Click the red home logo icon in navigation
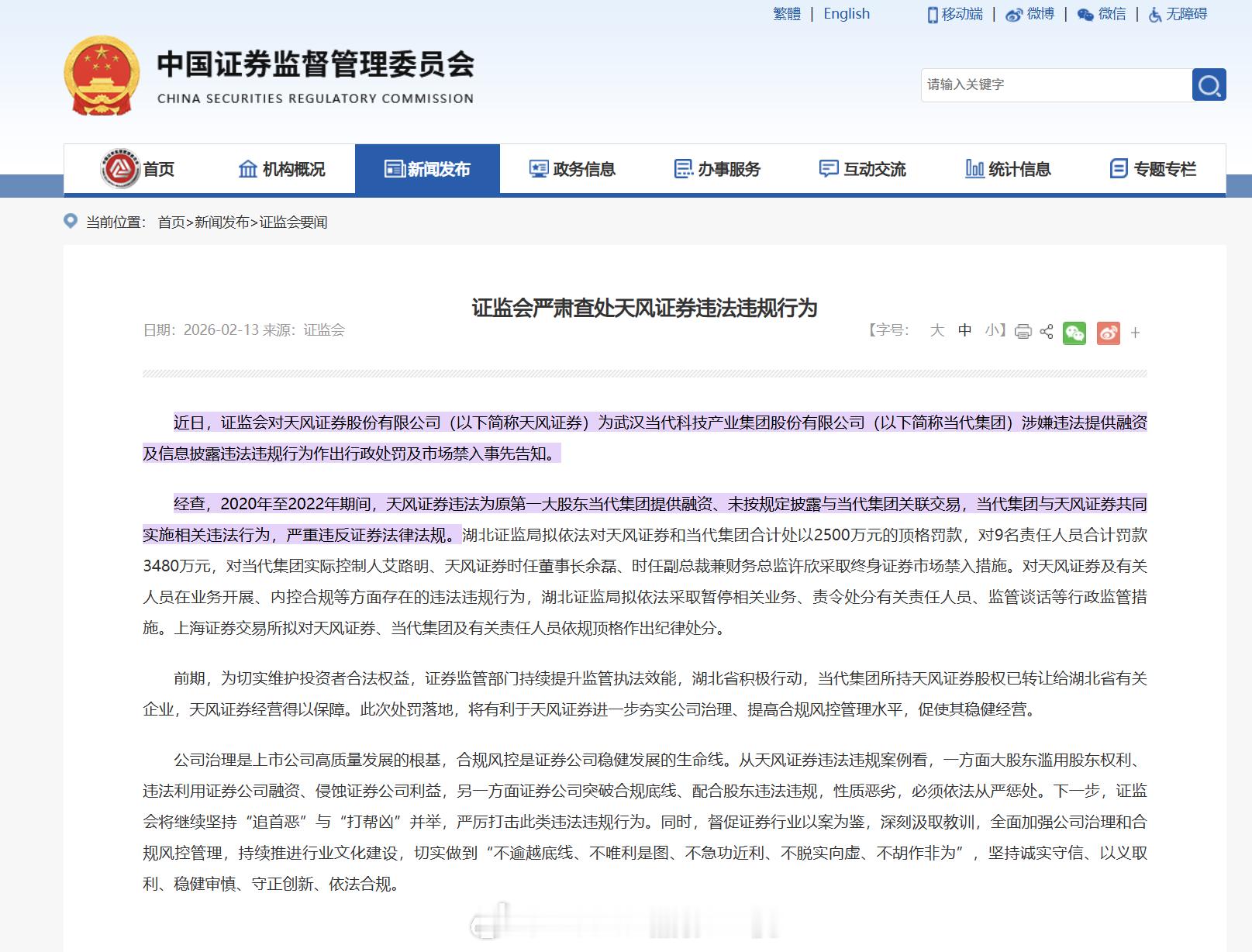This screenshot has width=1252, height=952. (x=120, y=168)
